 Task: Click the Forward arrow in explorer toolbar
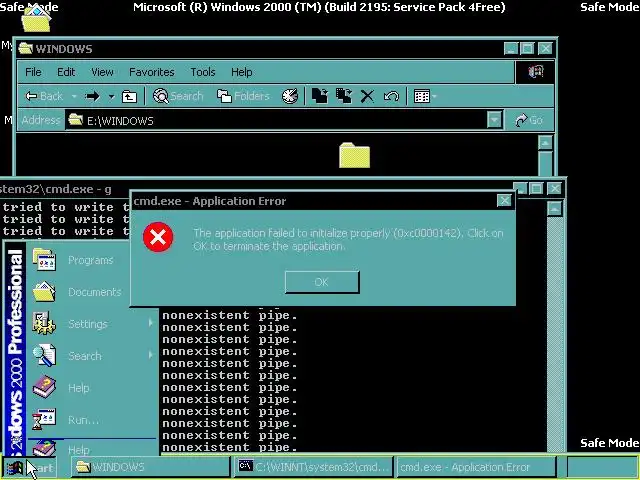(92, 96)
